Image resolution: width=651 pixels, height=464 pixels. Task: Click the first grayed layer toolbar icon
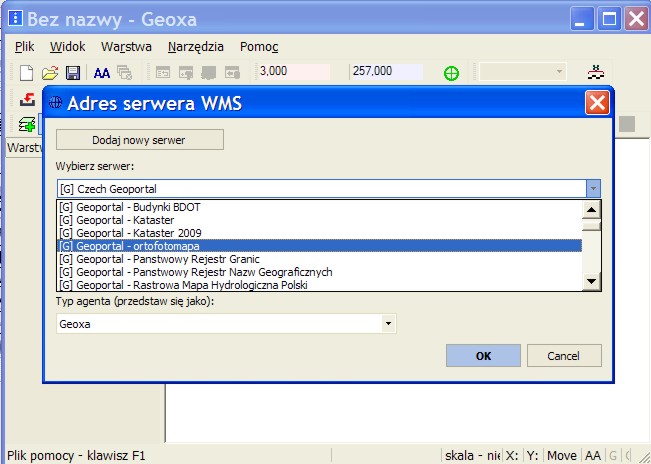pos(163,73)
